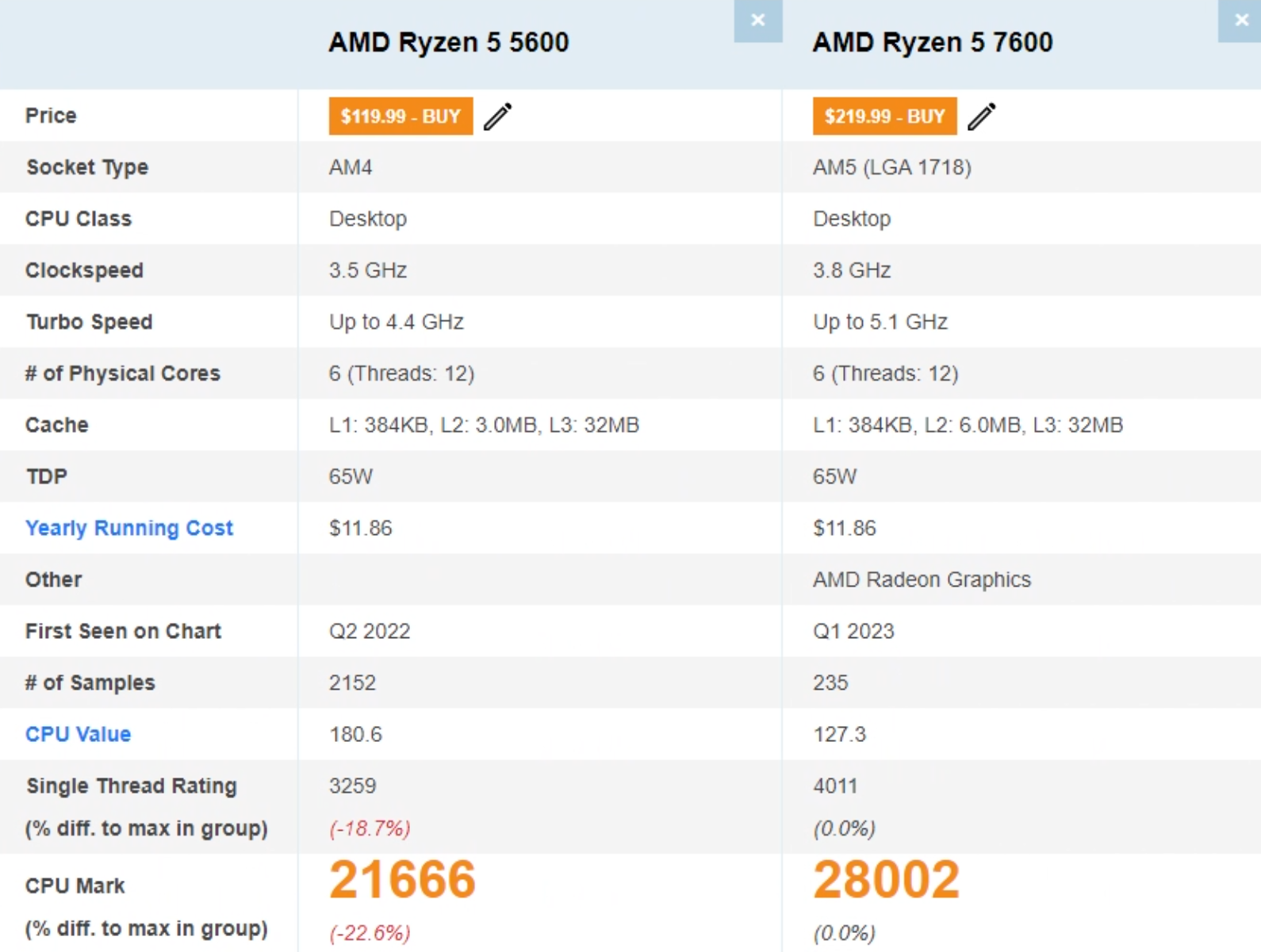The image size is (1261, 952).
Task: Click the CPU Class row label
Action: [x=79, y=219]
